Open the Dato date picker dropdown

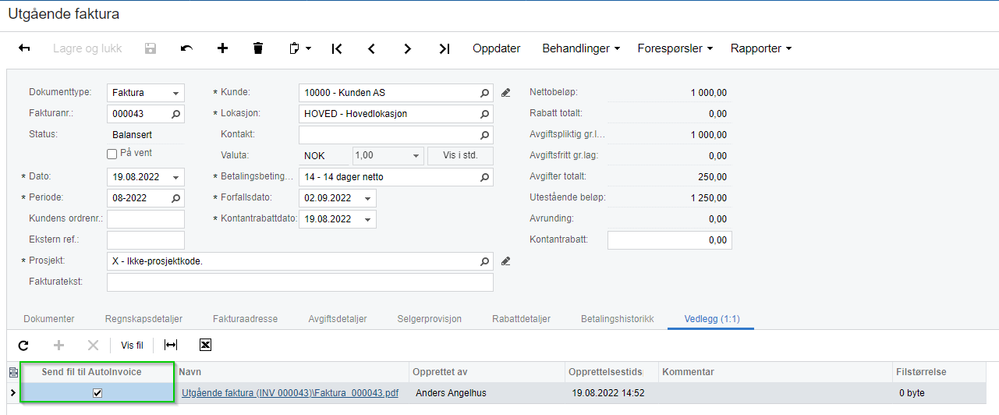click(x=175, y=177)
